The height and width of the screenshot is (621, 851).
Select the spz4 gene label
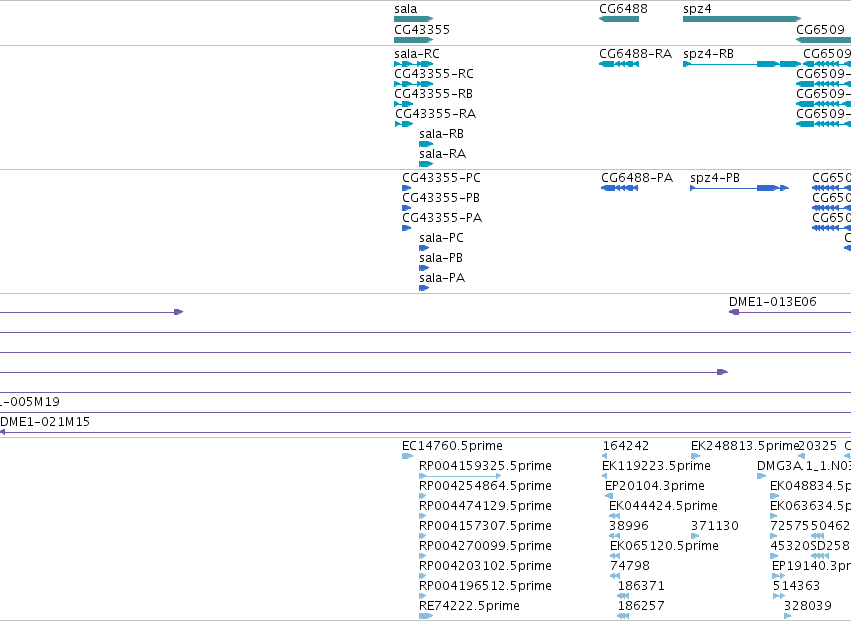[x=697, y=9]
